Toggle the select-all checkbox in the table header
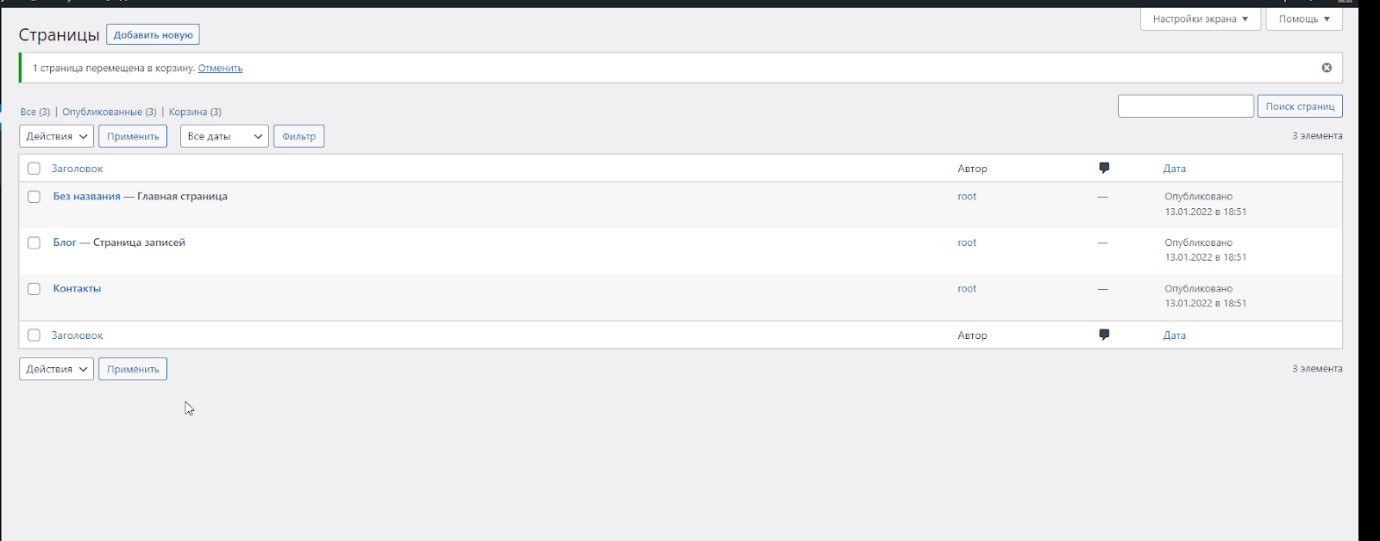The height and width of the screenshot is (541, 1380). pyautogui.click(x=34, y=169)
